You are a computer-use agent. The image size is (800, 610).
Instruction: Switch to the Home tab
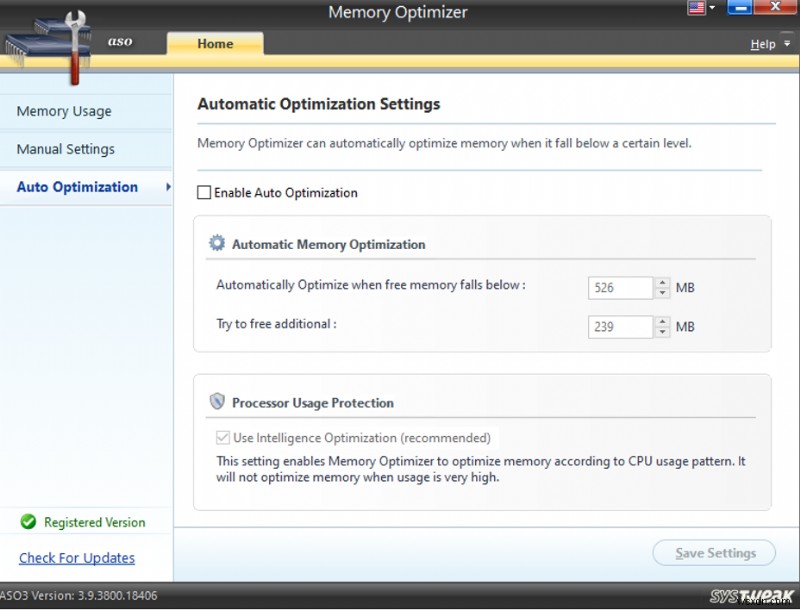click(215, 43)
